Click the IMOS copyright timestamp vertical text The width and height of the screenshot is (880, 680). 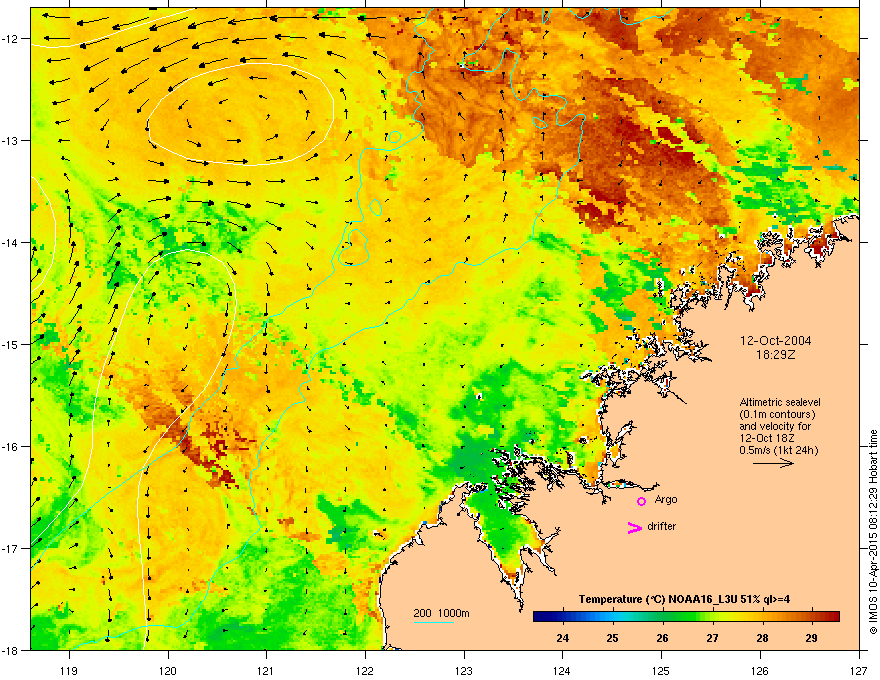click(x=873, y=532)
